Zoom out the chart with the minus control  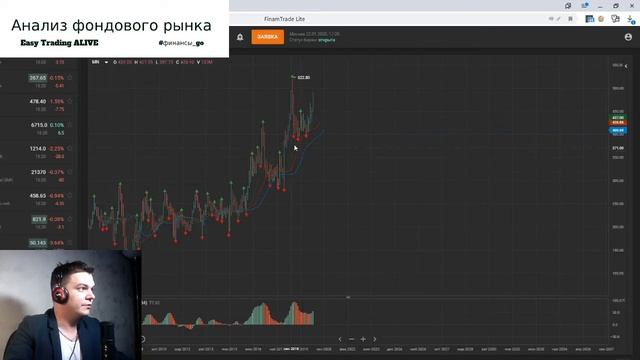click(351, 339)
